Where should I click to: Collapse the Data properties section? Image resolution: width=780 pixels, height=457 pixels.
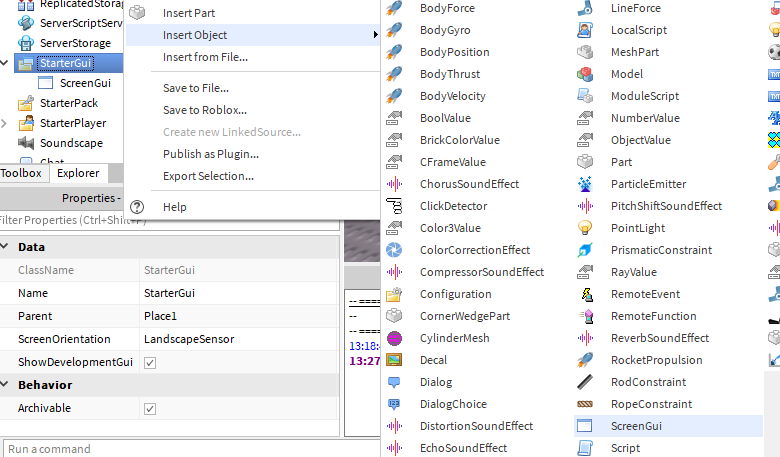[4, 247]
